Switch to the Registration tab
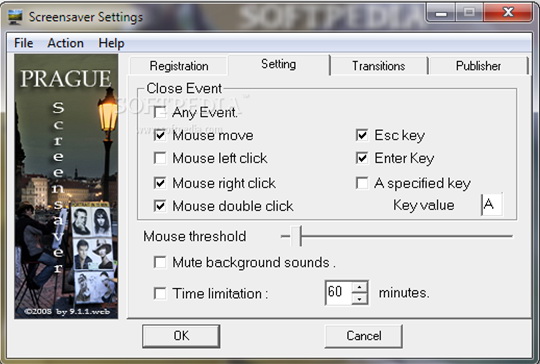Image resolution: width=540 pixels, height=364 pixels. (178, 66)
